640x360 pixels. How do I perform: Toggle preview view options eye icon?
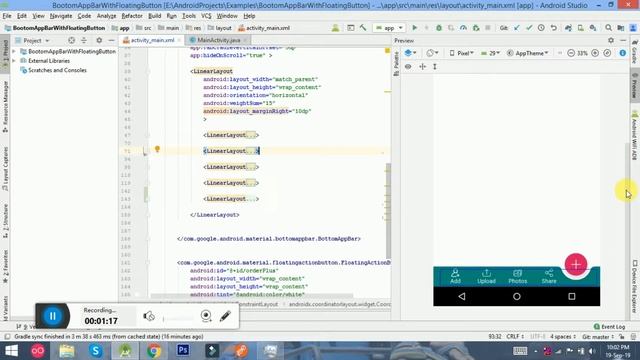point(408,66)
